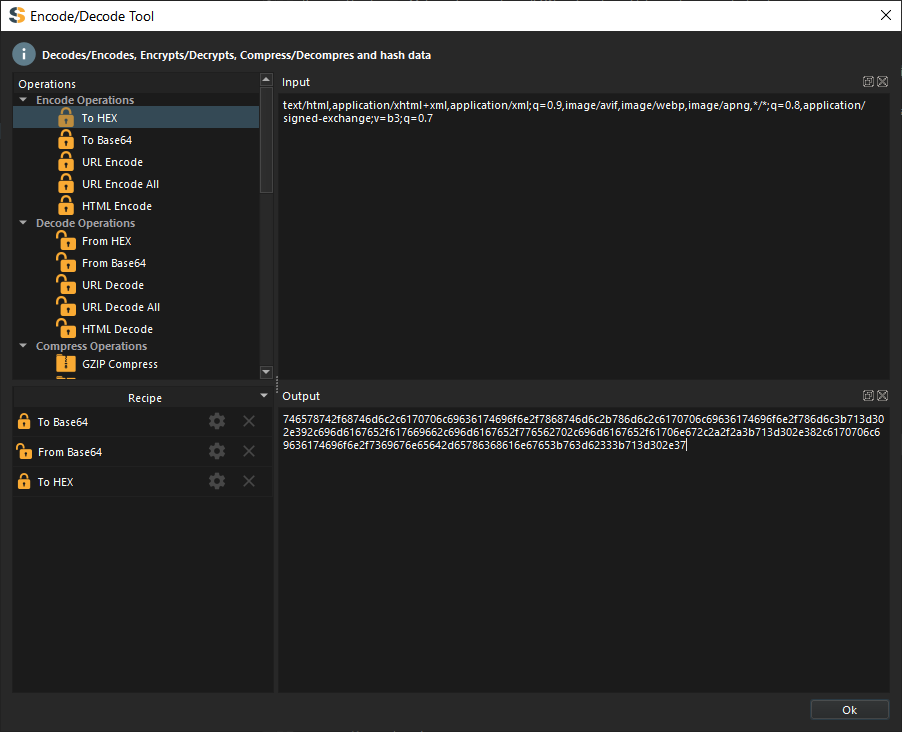Select the HTML Encode operation
The image size is (902, 732).
[x=118, y=205]
